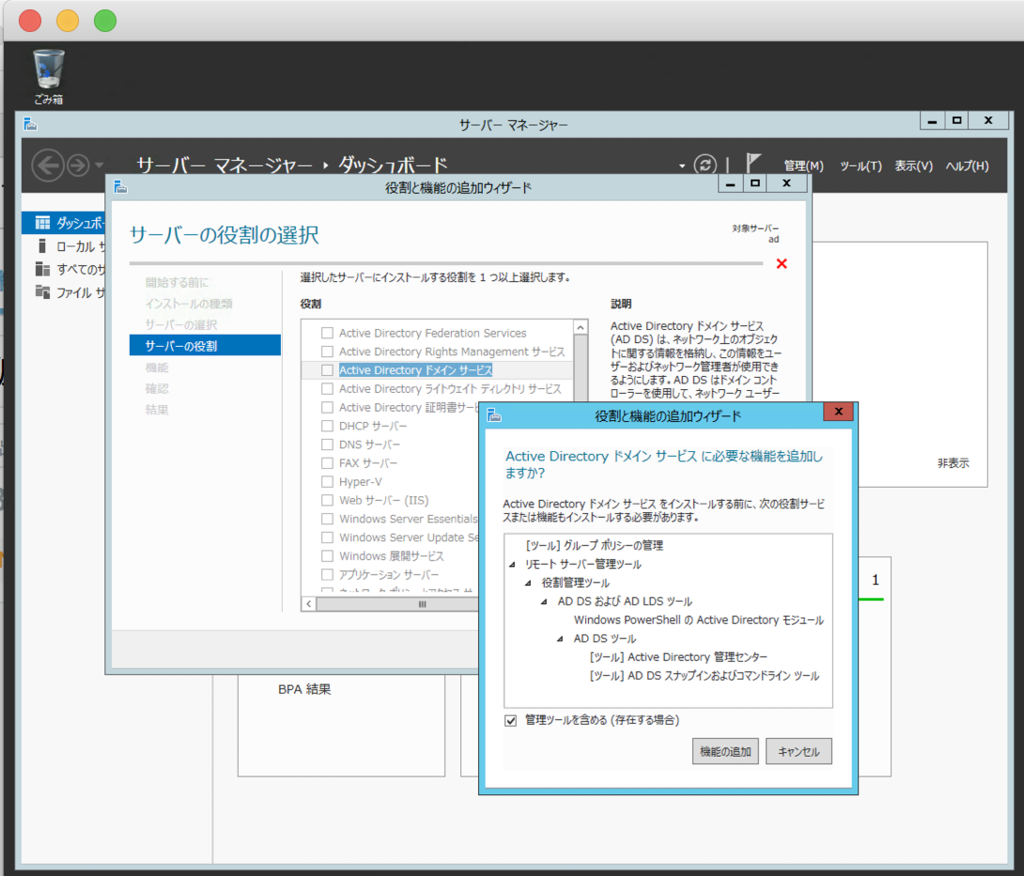Click the すべてのサーバー sidebar icon
The image size is (1024, 876).
42,269
